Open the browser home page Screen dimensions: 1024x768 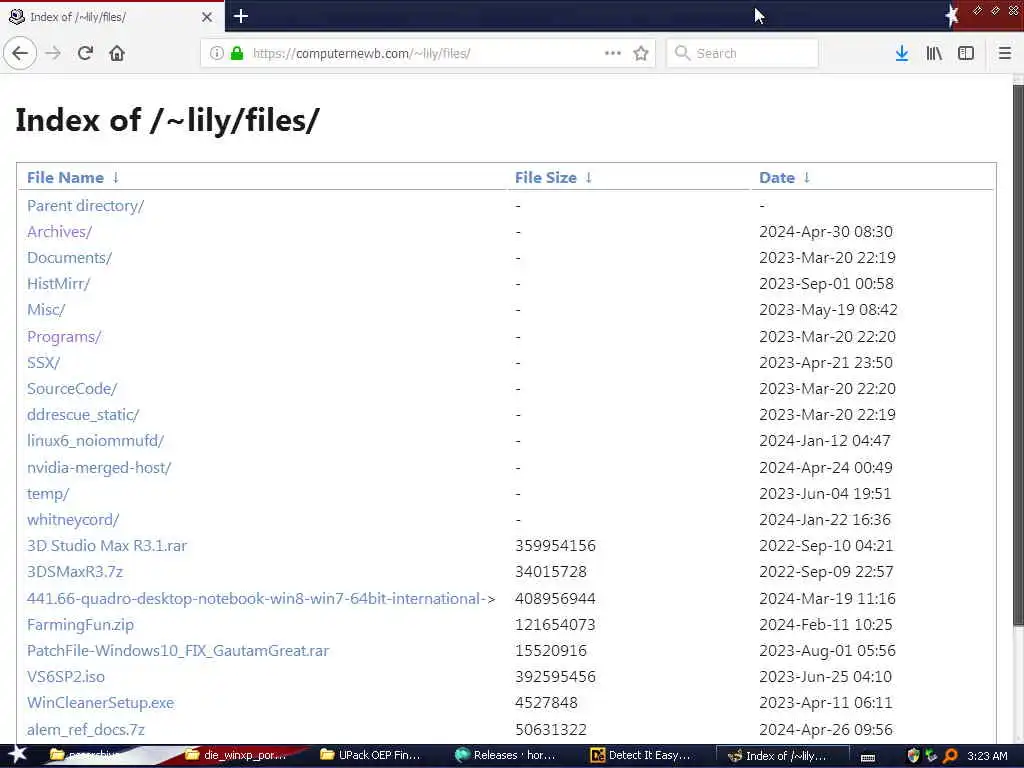click(x=117, y=53)
